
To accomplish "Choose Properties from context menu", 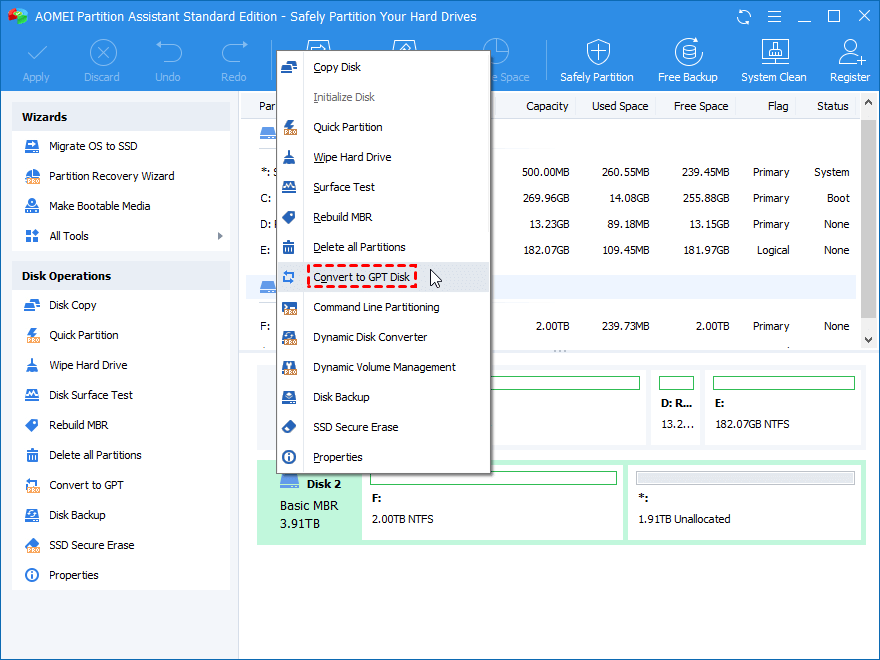I will point(383,457).
